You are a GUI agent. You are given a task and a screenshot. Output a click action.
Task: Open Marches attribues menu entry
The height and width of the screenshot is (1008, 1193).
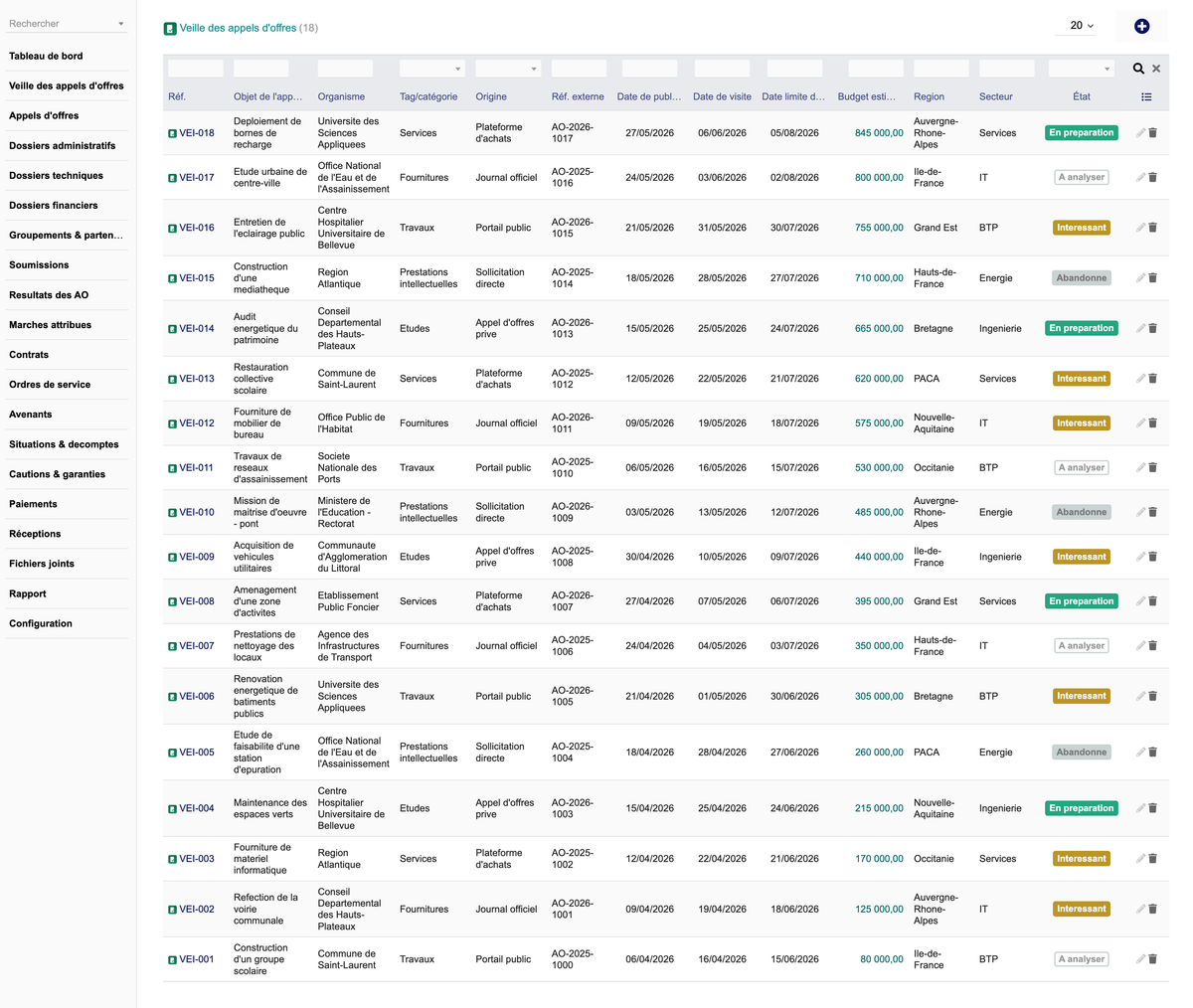coord(50,324)
